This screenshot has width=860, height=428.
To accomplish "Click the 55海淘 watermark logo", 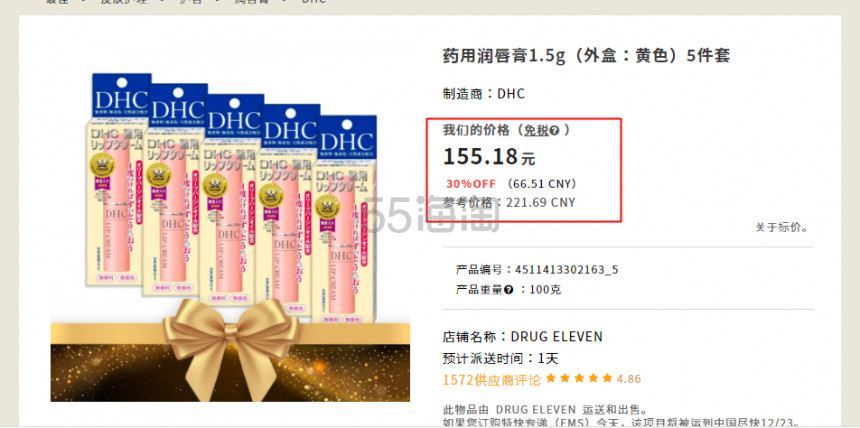I will tap(433, 215).
